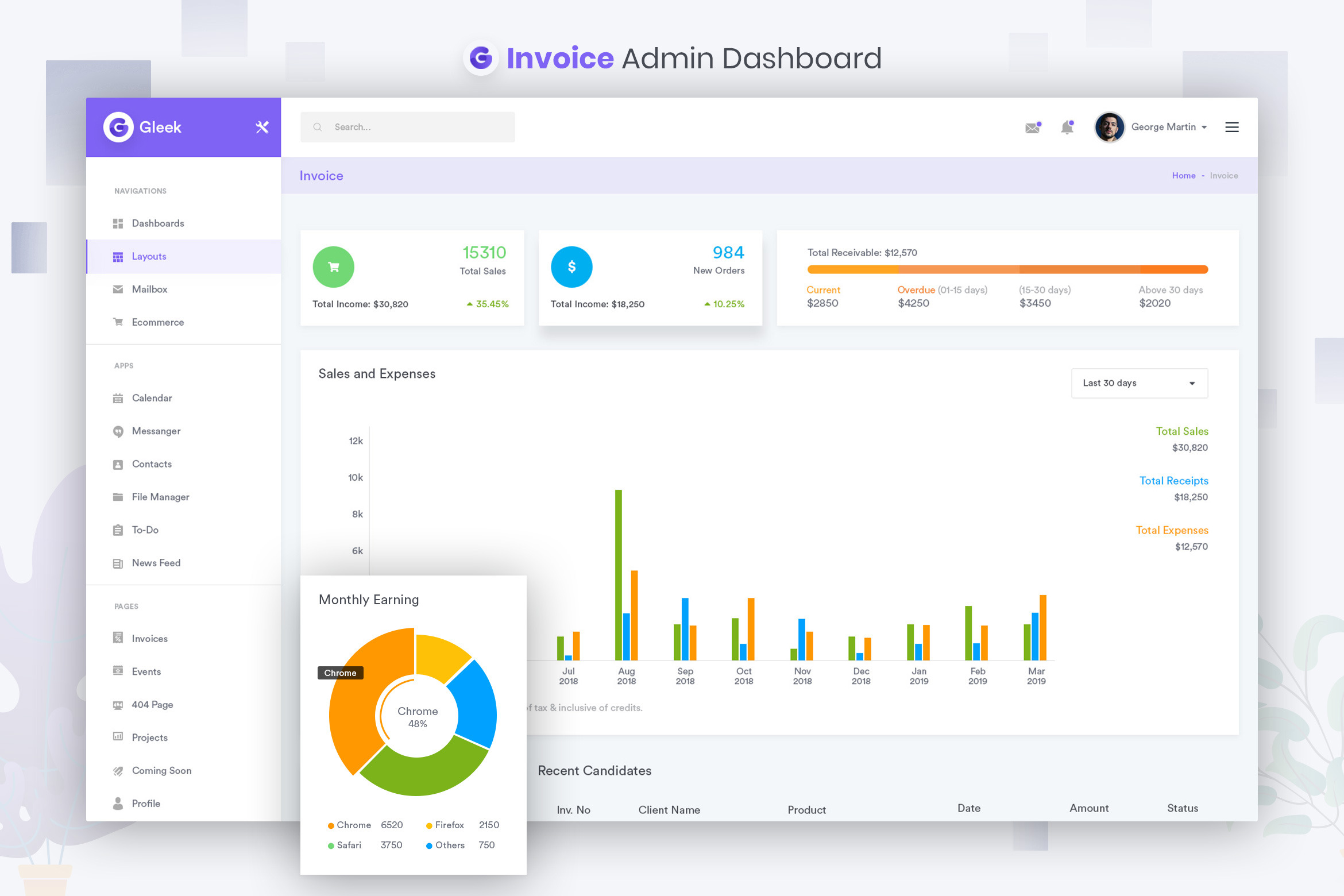Screen dimensions: 1344x896
Task: Open the Messanger app
Action: pyautogui.click(x=156, y=431)
